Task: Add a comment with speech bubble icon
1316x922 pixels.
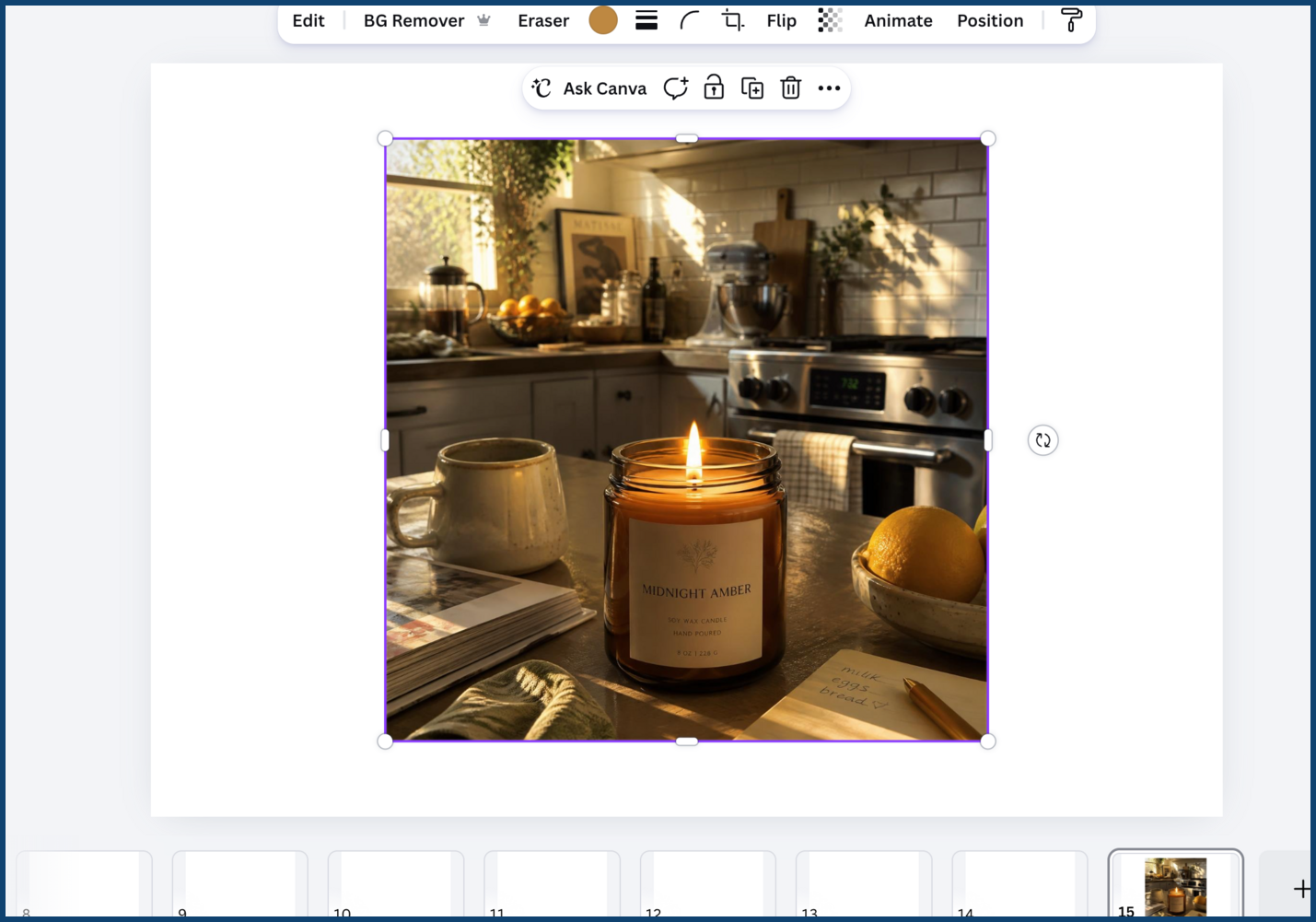Action: 676,88
